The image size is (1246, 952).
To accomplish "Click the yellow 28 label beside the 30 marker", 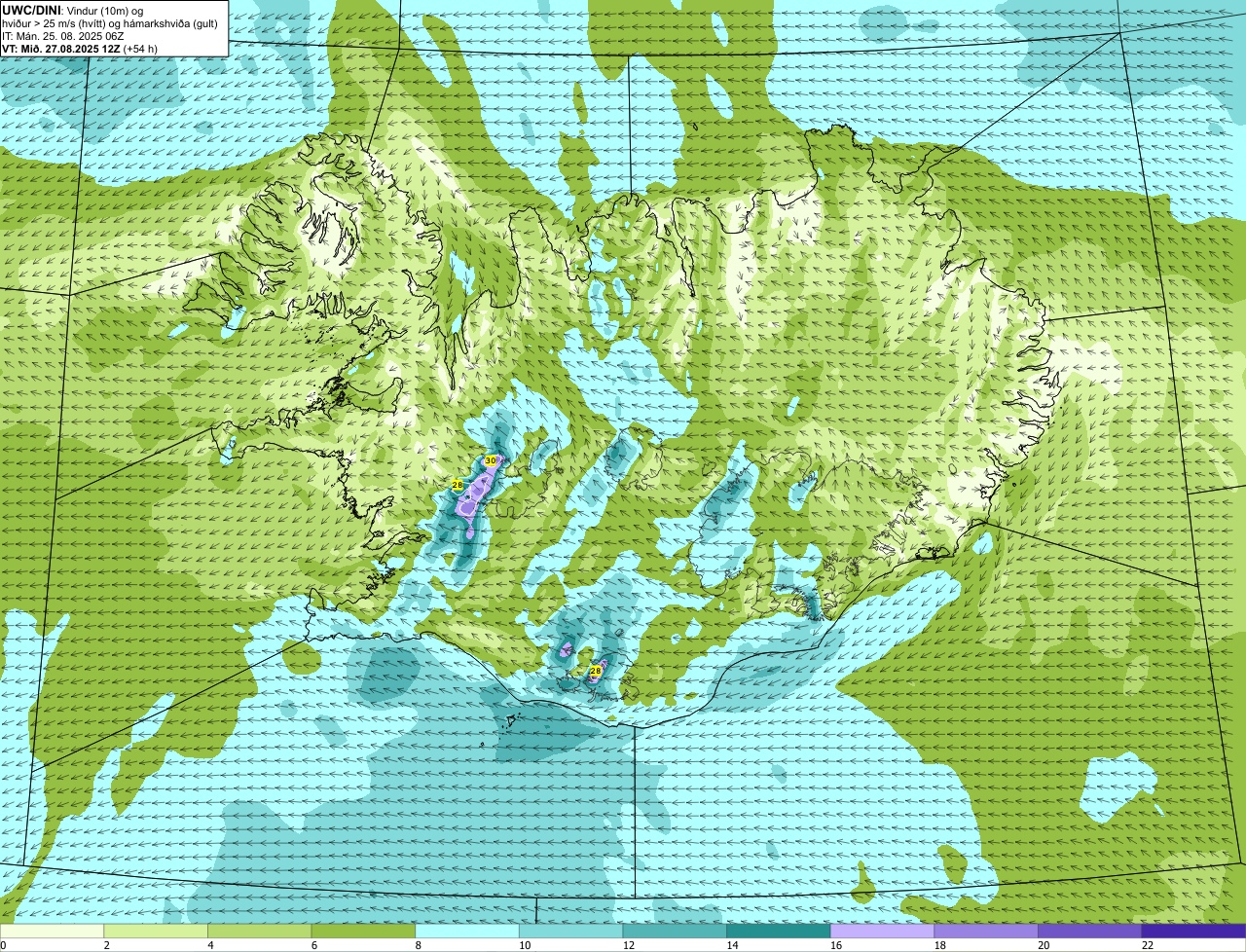I will point(458,485).
